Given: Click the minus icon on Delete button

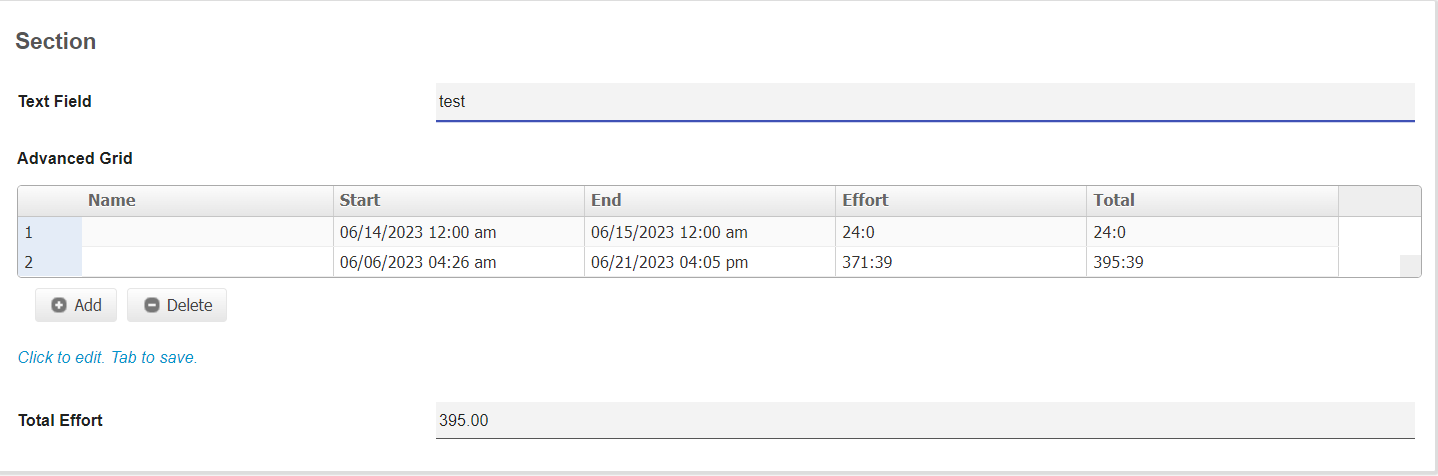Looking at the screenshot, I should click(x=152, y=306).
